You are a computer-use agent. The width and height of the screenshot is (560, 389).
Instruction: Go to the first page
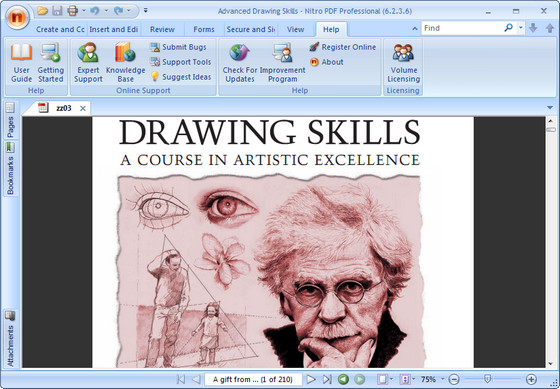(181, 379)
